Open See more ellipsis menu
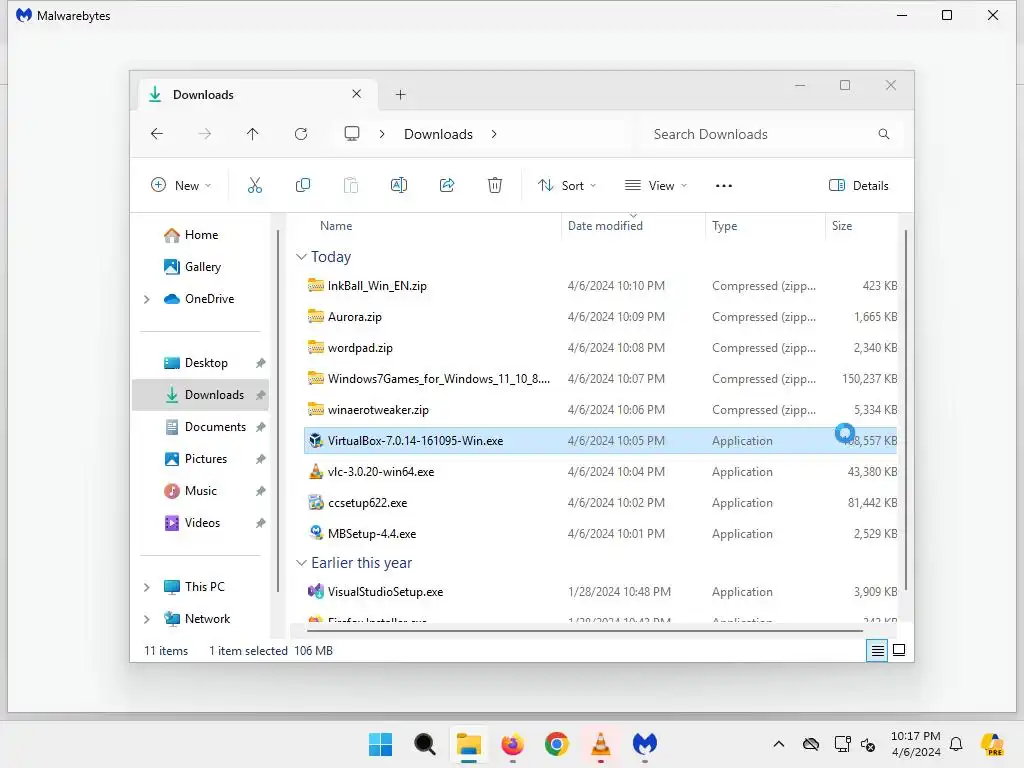This screenshot has height=768, width=1024. (724, 185)
